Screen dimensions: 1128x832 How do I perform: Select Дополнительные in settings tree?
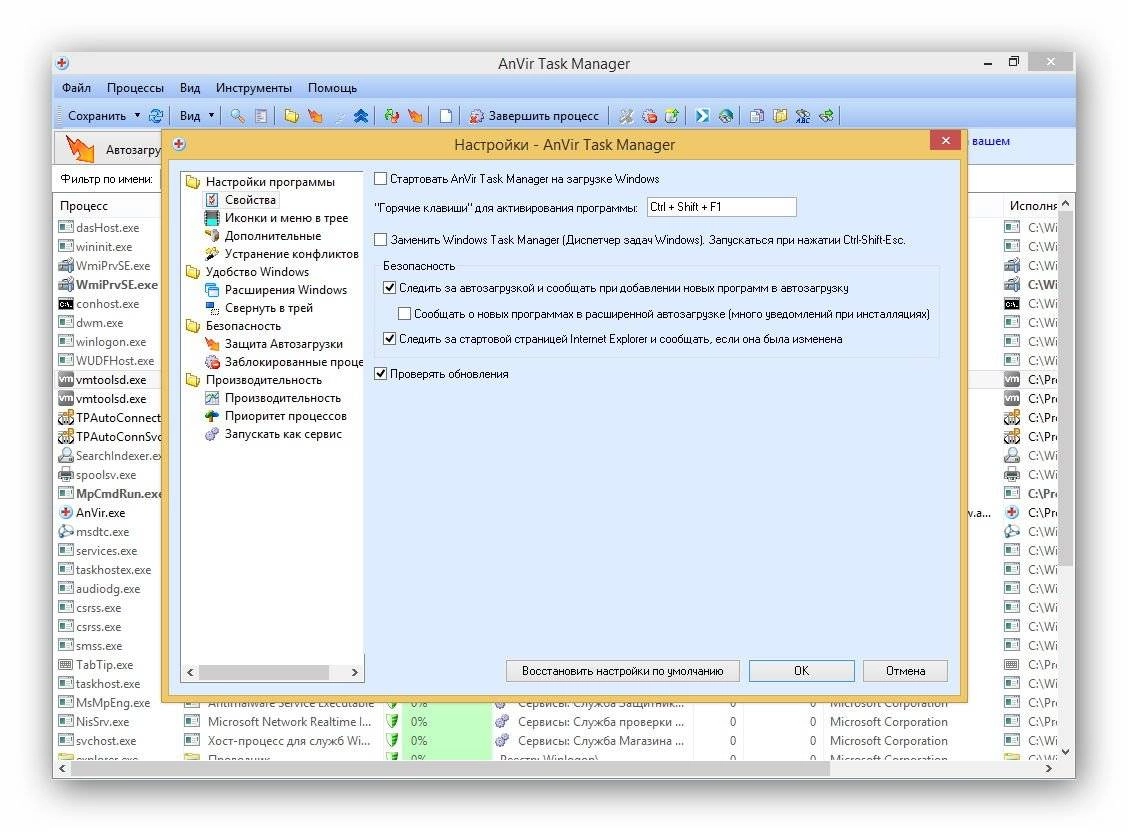[273, 236]
